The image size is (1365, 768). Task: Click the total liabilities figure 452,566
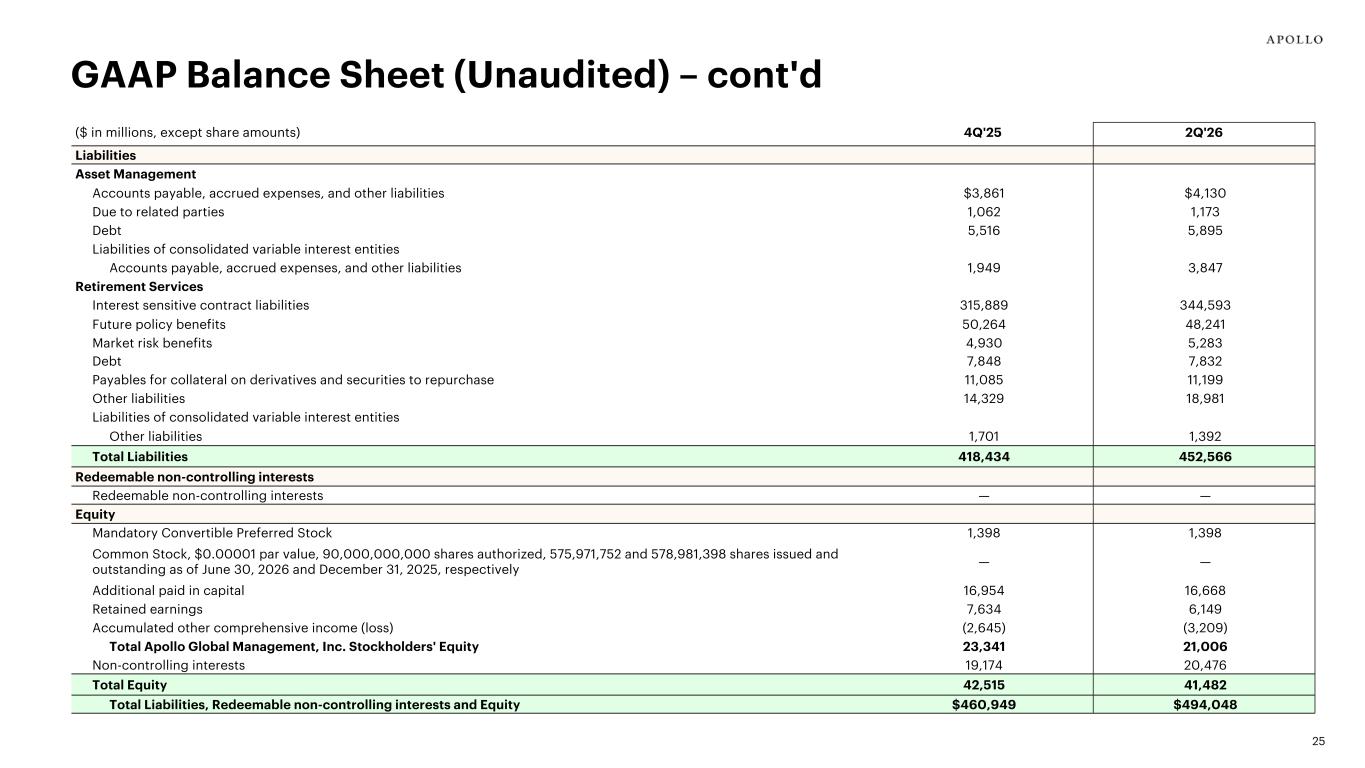pos(1204,456)
